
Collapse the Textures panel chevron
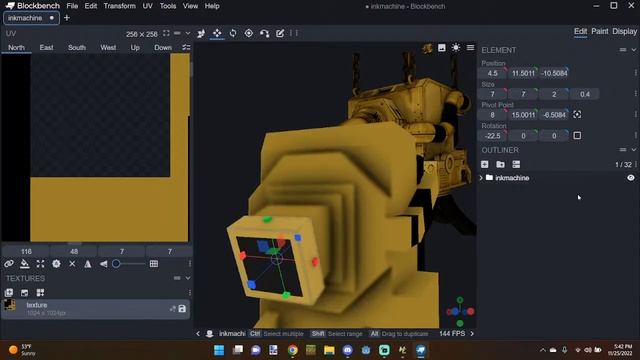pyautogui.click(x=188, y=278)
